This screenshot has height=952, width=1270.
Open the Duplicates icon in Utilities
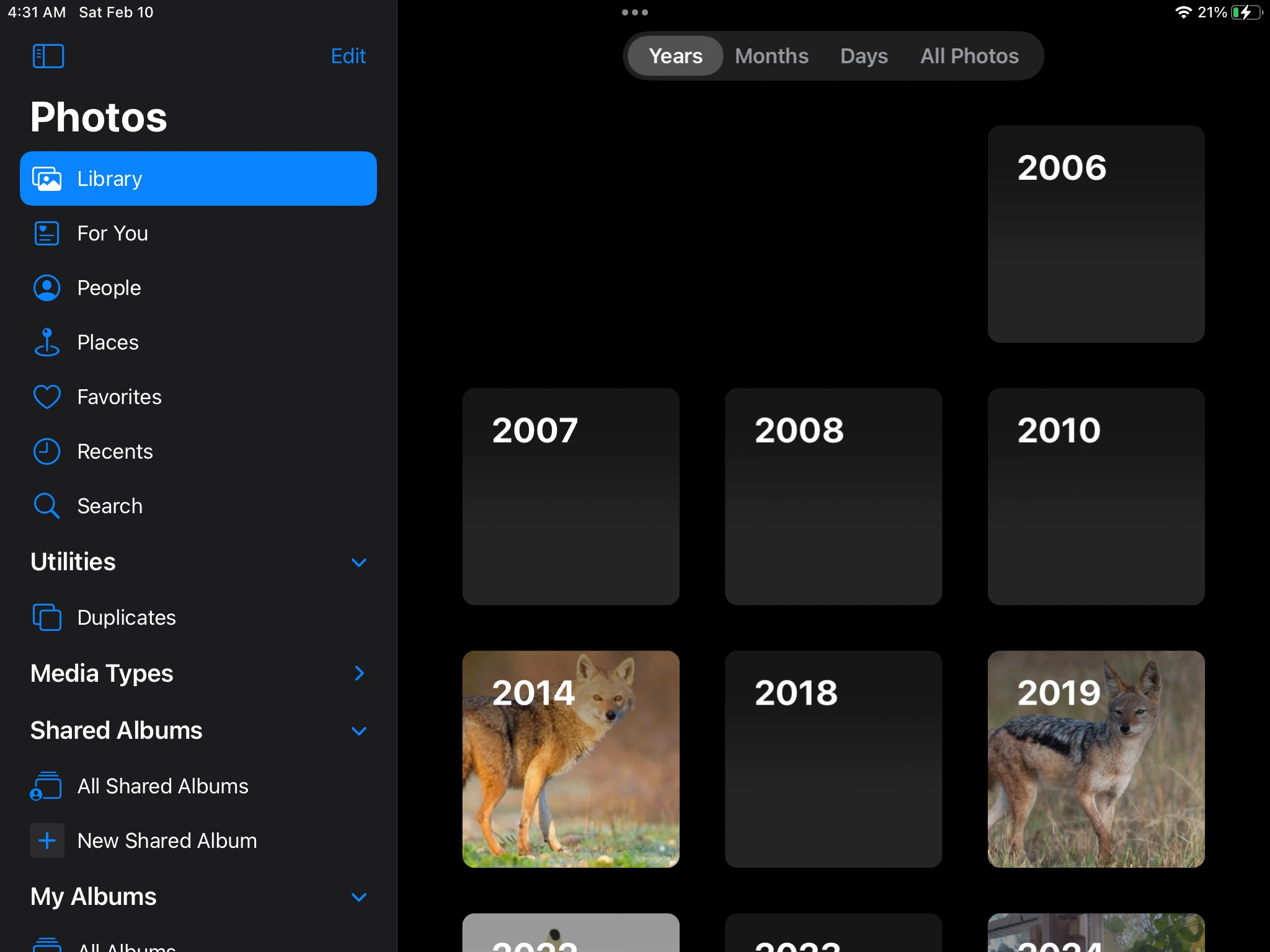click(47, 617)
